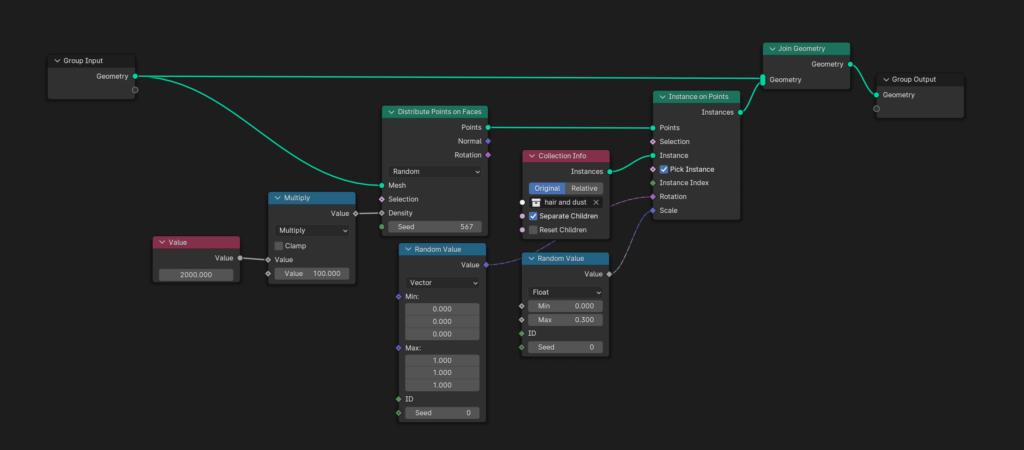Image resolution: width=1024 pixels, height=450 pixels.
Task: Toggle the Clamp checkbox
Action: 279,246
